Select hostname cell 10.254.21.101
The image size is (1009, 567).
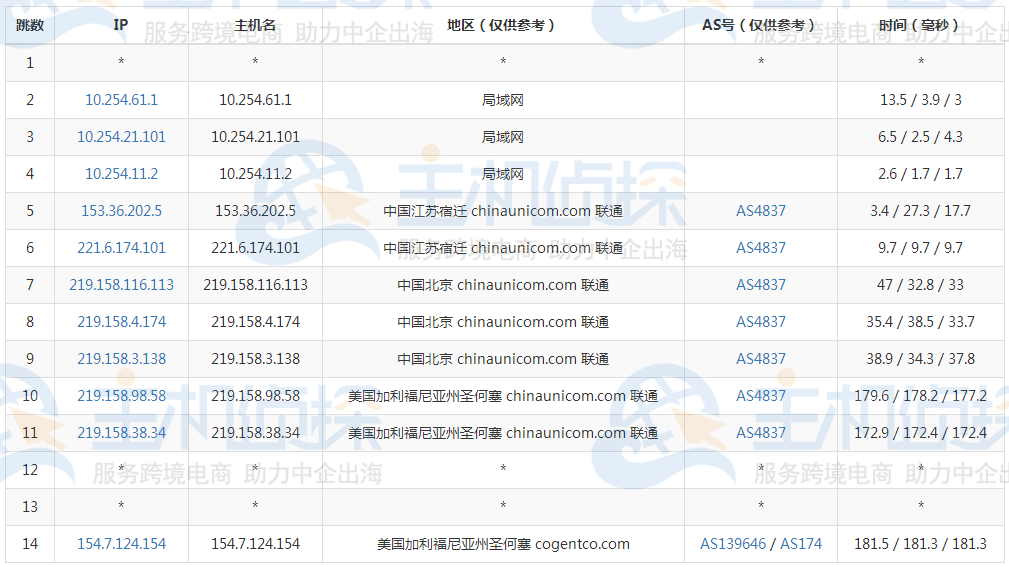tap(255, 137)
